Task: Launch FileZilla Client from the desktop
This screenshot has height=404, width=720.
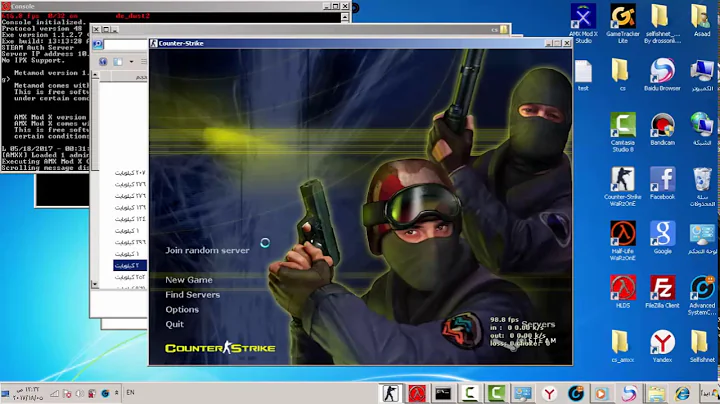Action: (x=662, y=292)
